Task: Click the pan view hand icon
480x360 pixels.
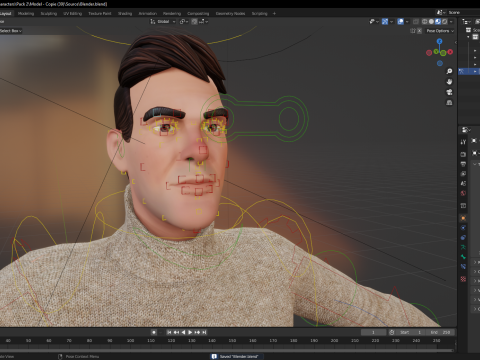Action: click(449, 82)
